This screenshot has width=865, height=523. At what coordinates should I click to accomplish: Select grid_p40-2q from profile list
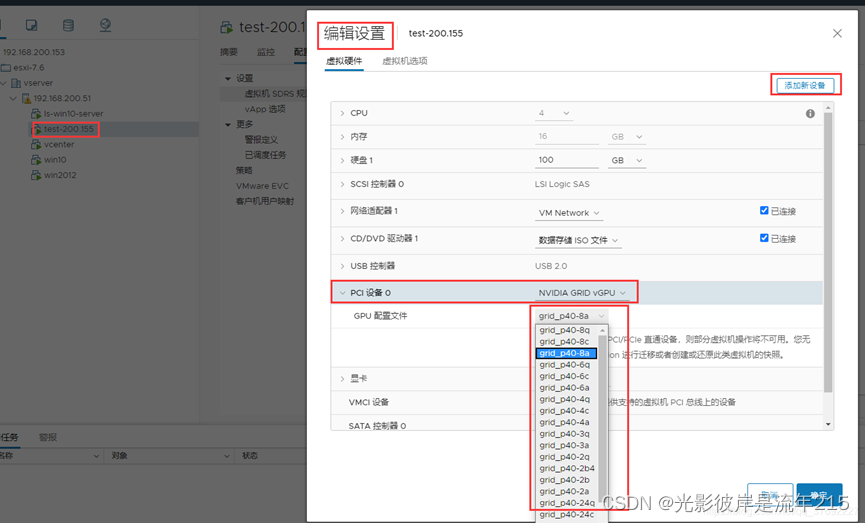(x=564, y=457)
